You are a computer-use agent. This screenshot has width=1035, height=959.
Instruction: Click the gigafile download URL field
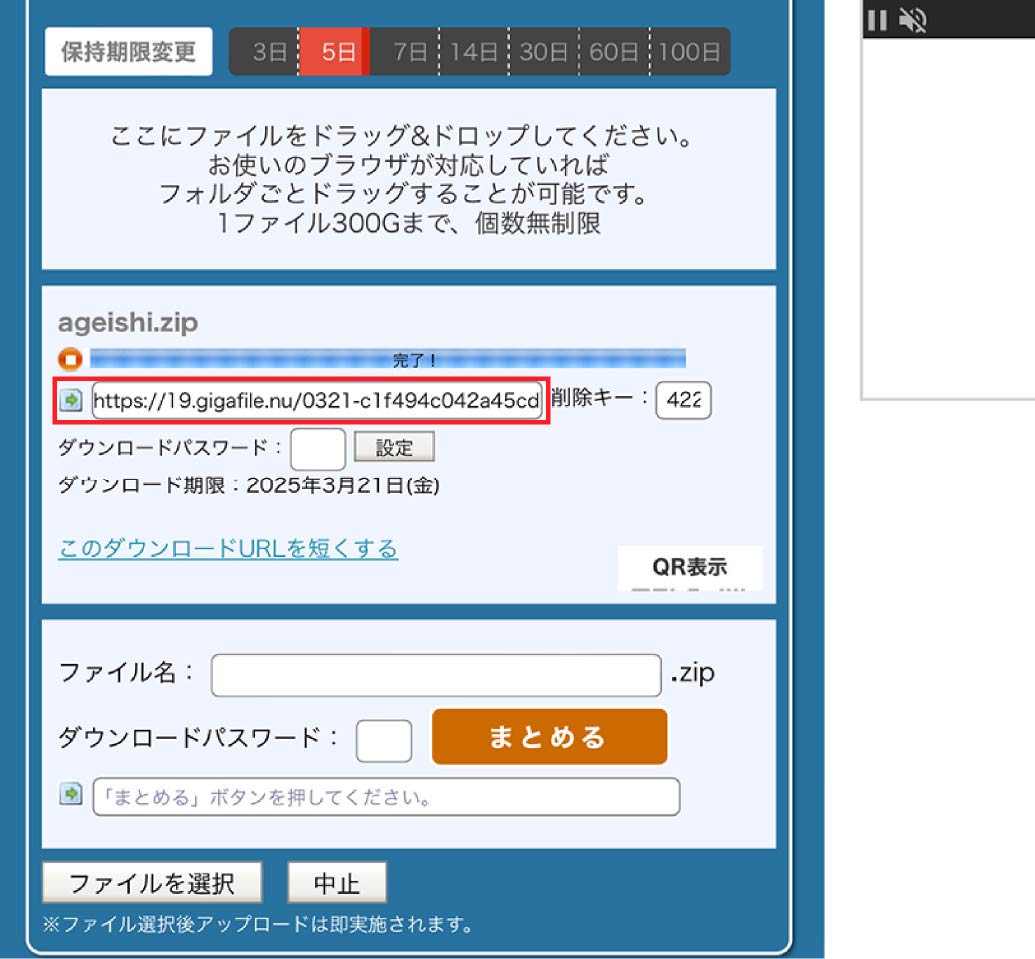coord(317,402)
